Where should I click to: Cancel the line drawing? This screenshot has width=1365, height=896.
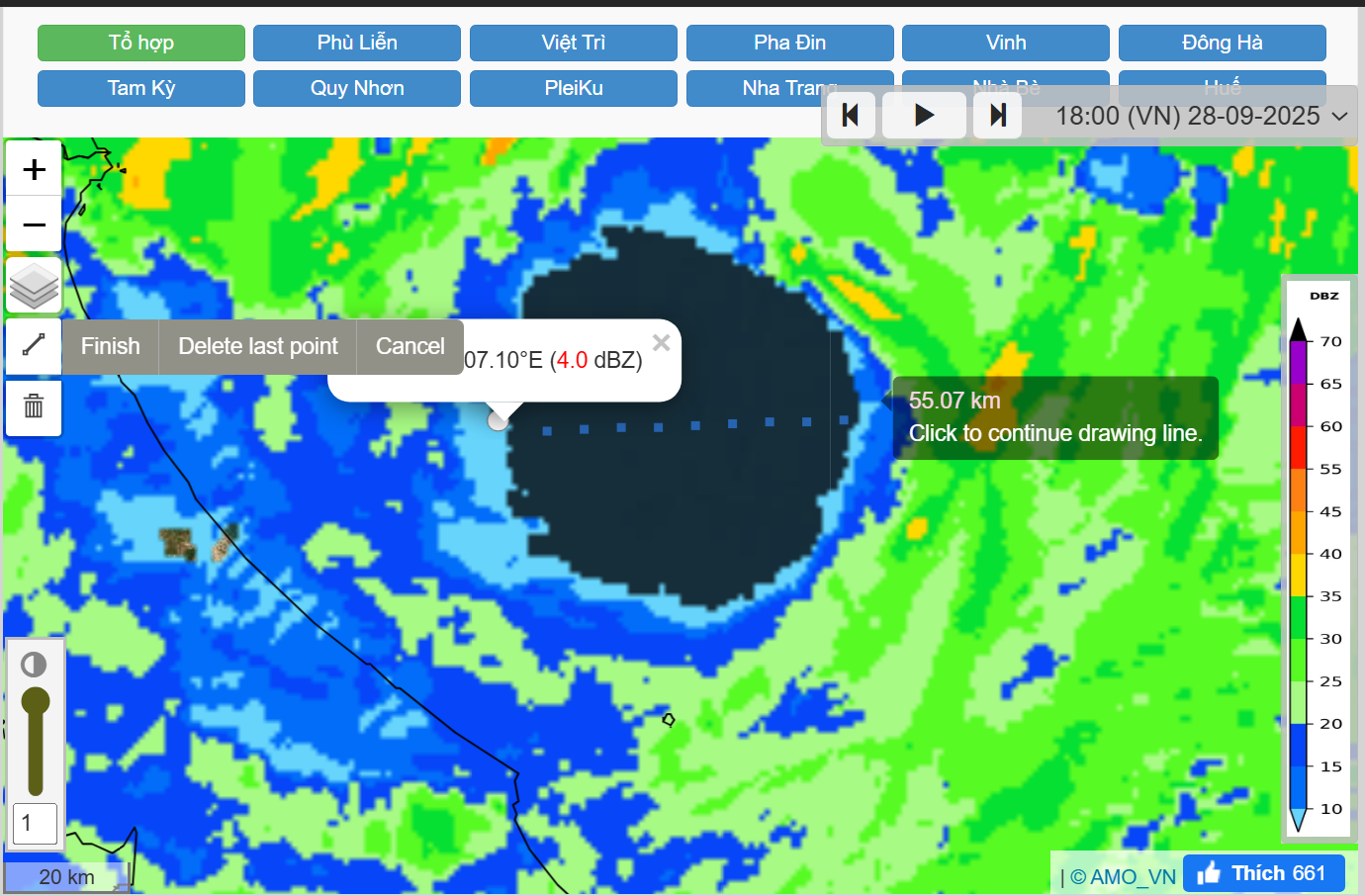(x=409, y=346)
